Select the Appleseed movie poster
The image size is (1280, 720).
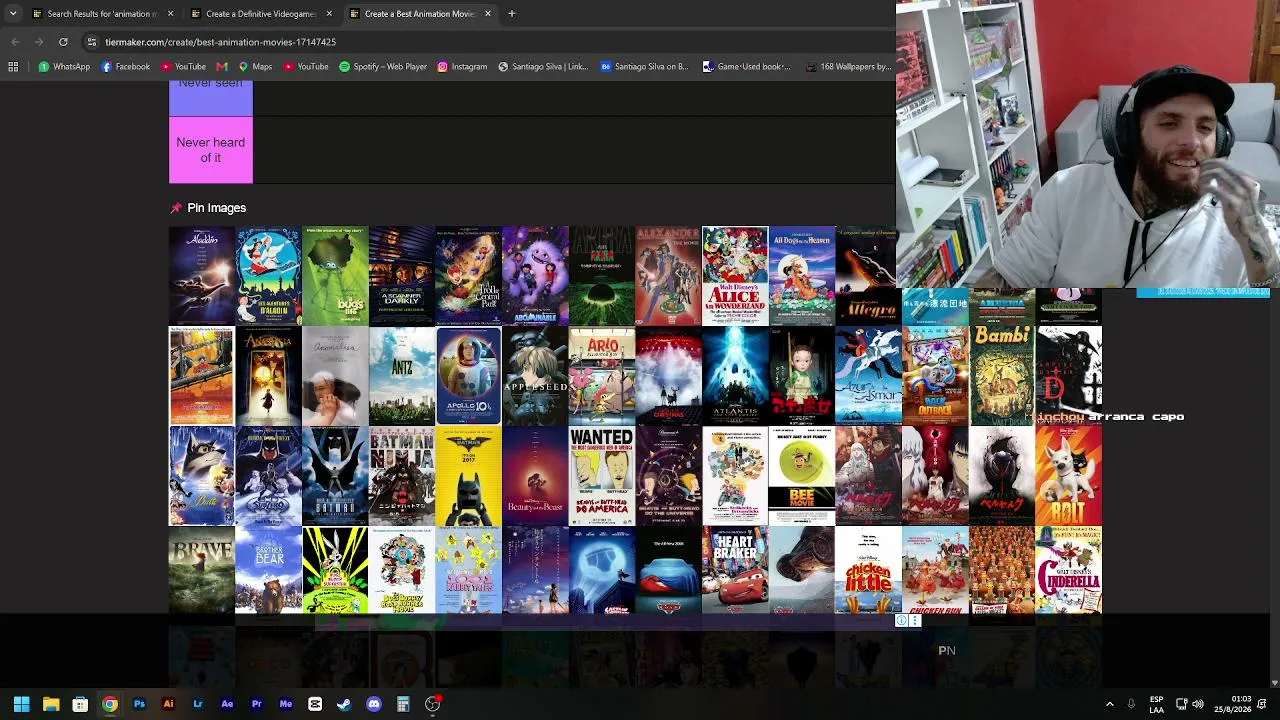[x=535, y=376]
